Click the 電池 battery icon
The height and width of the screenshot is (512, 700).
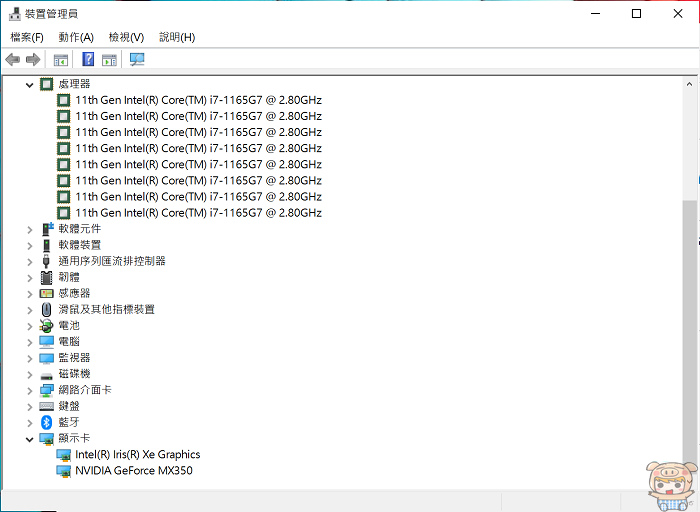point(46,326)
